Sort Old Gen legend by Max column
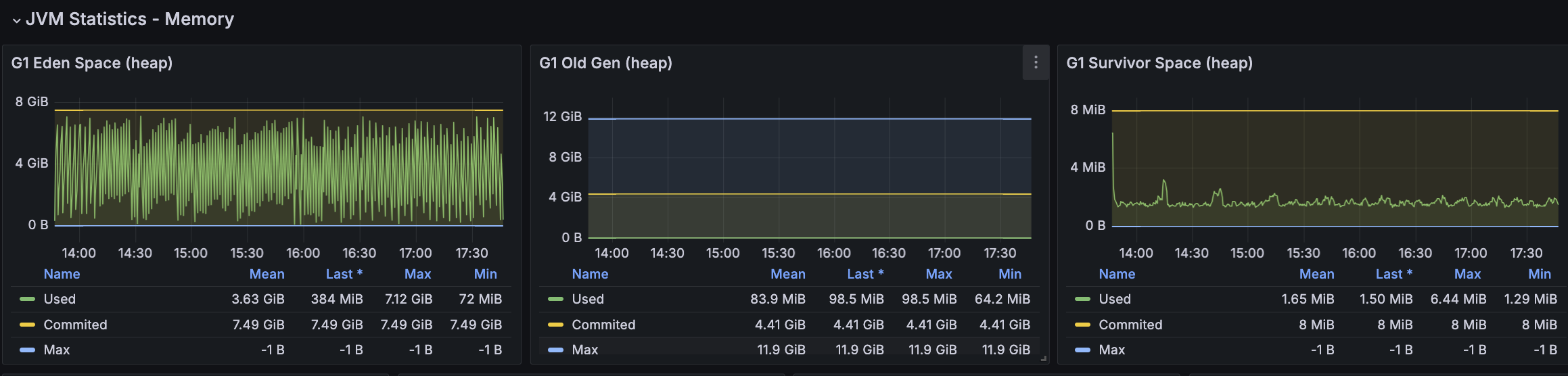 [939, 274]
